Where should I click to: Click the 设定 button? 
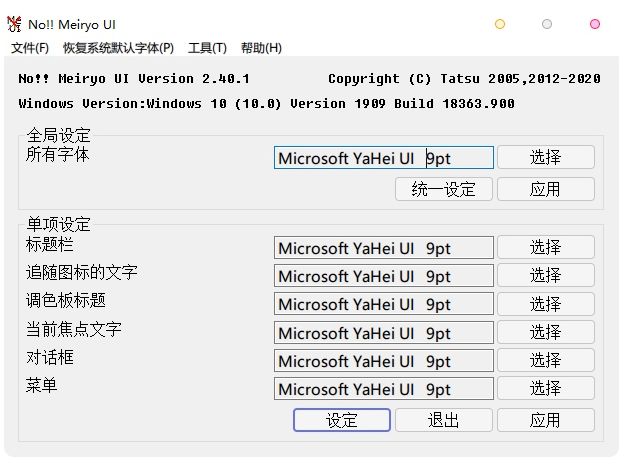coord(342,420)
